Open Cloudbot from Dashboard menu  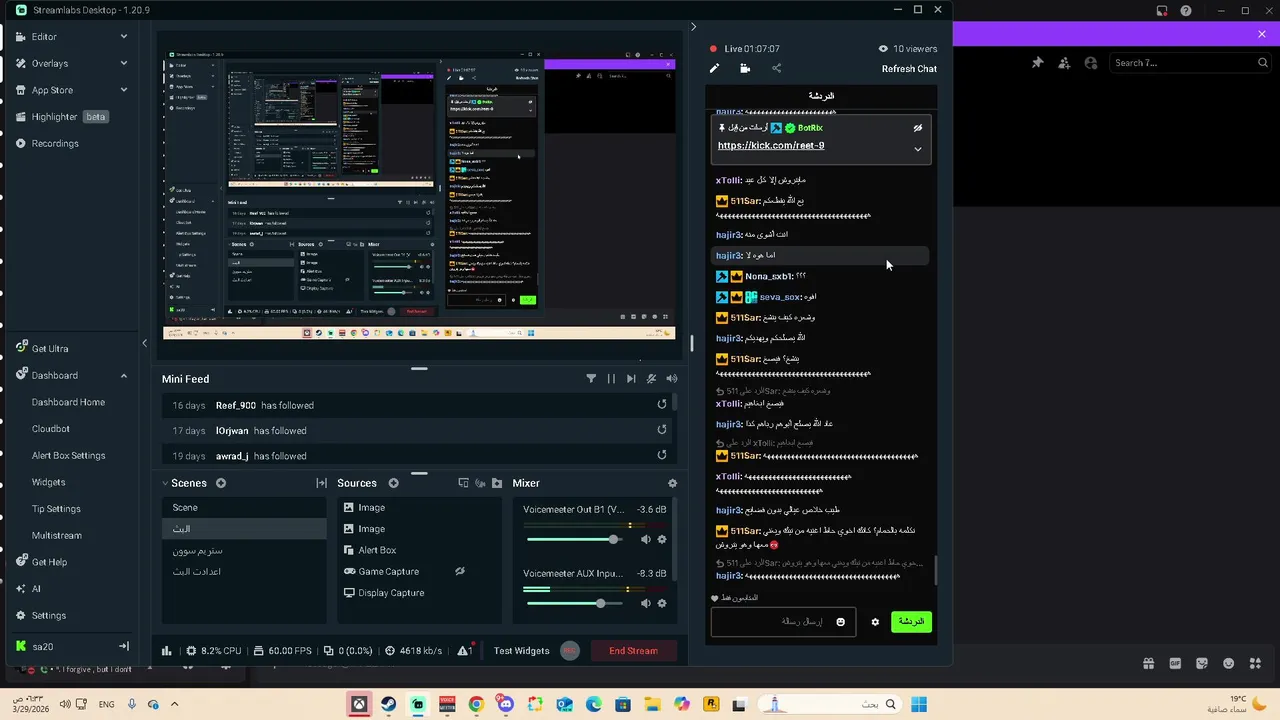pyautogui.click(x=51, y=428)
